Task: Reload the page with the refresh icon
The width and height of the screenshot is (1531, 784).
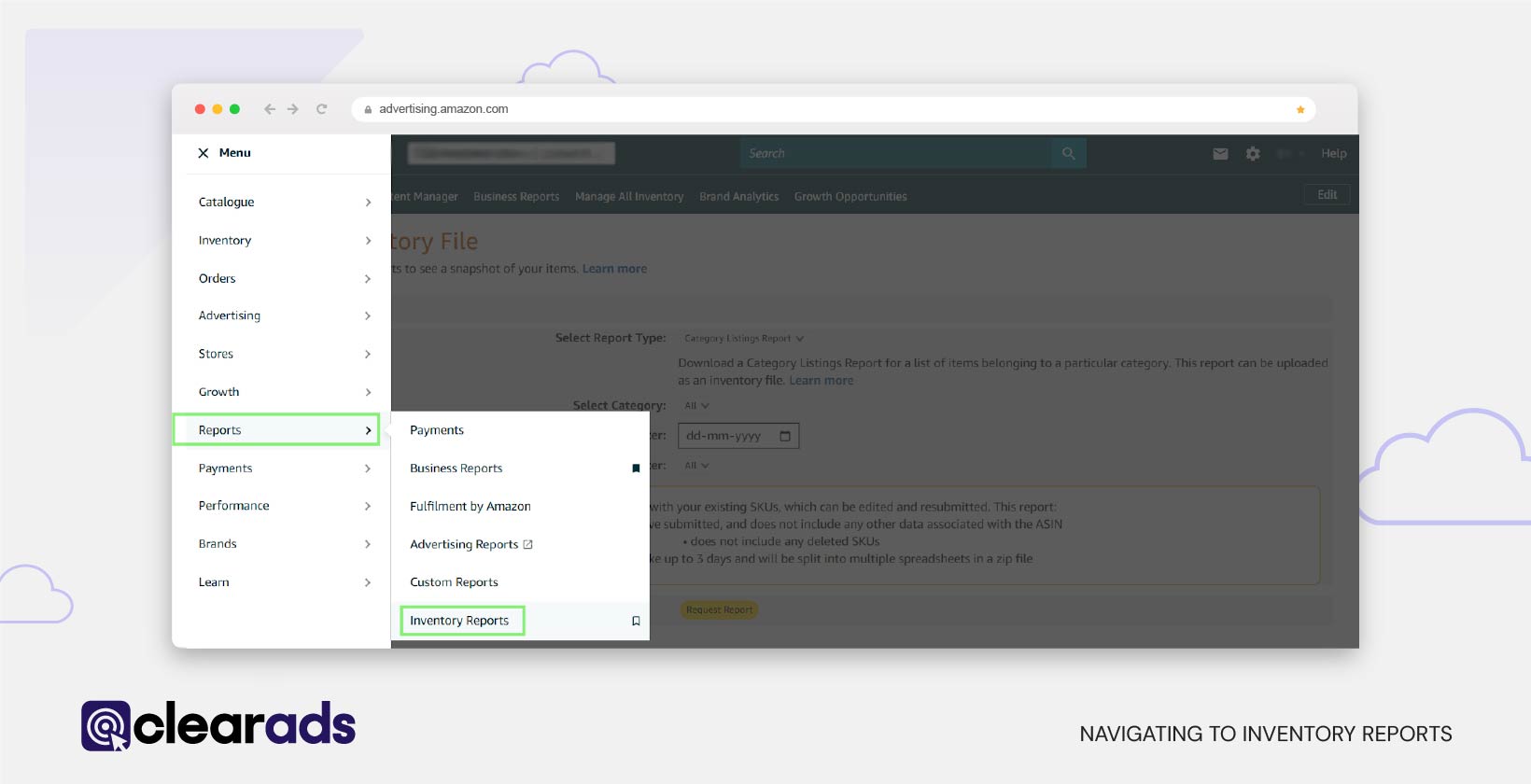Action: point(322,109)
